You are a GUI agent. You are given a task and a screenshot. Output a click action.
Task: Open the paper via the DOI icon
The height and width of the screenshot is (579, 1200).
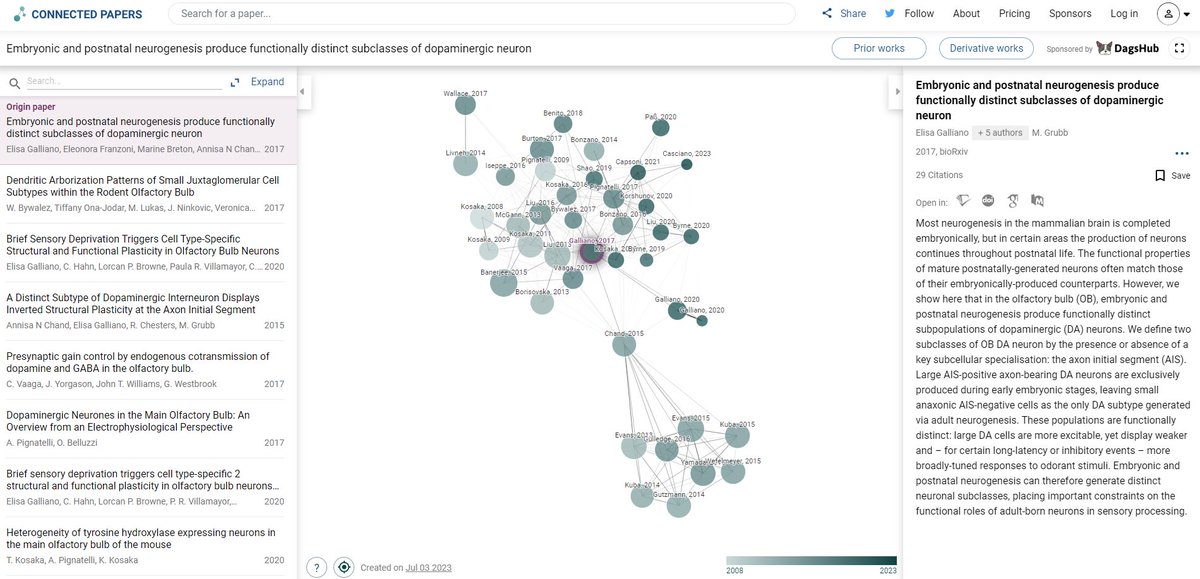pyautogui.click(x=987, y=200)
